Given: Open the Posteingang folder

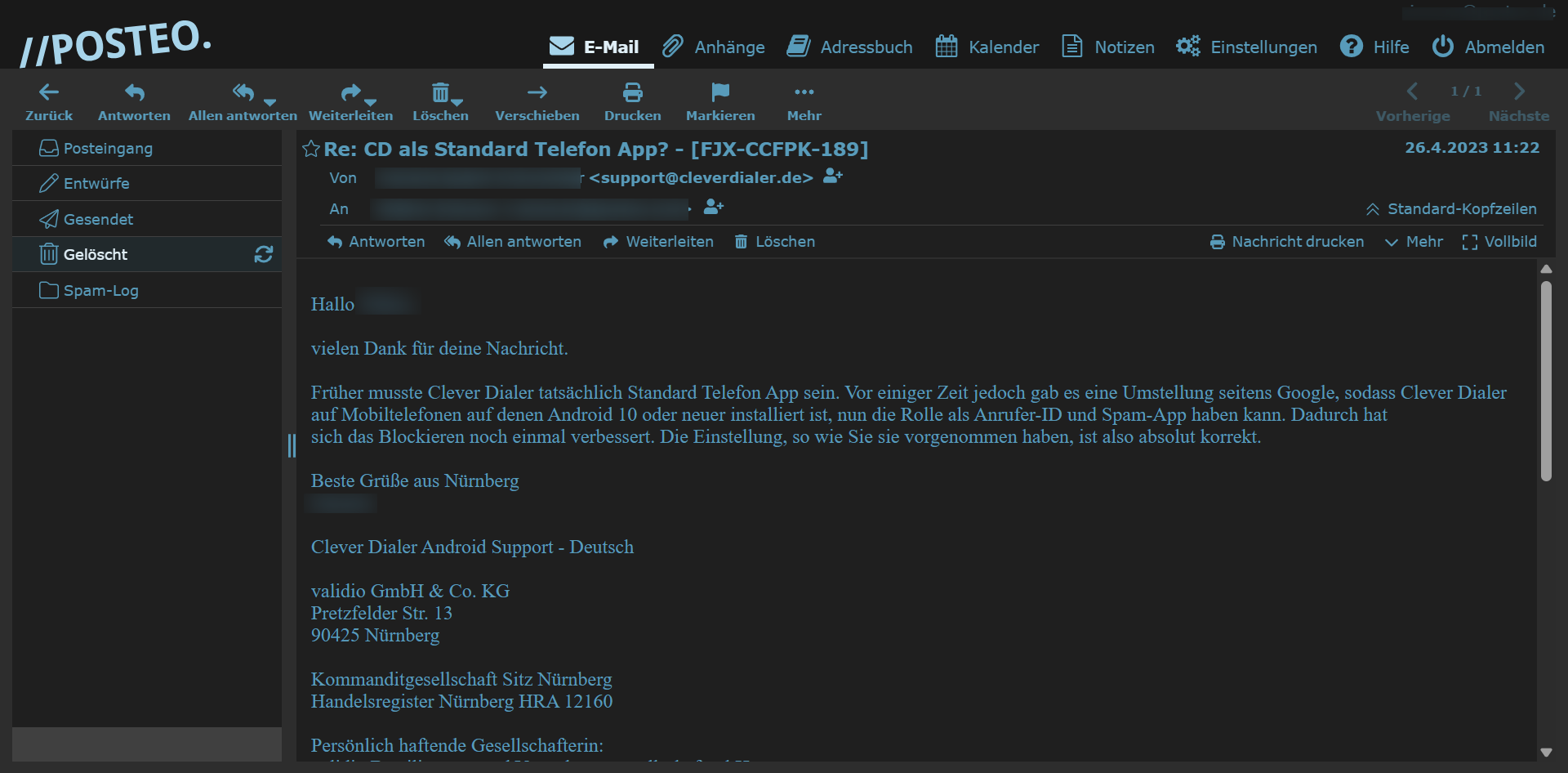Looking at the screenshot, I should pyautogui.click(x=108, y=149).
